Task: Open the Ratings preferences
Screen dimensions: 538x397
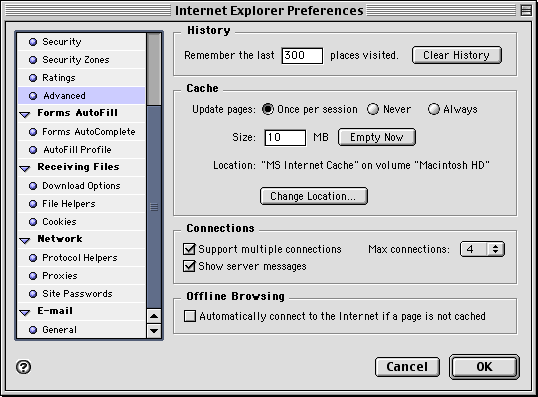Action: click(x=82, y=78)
